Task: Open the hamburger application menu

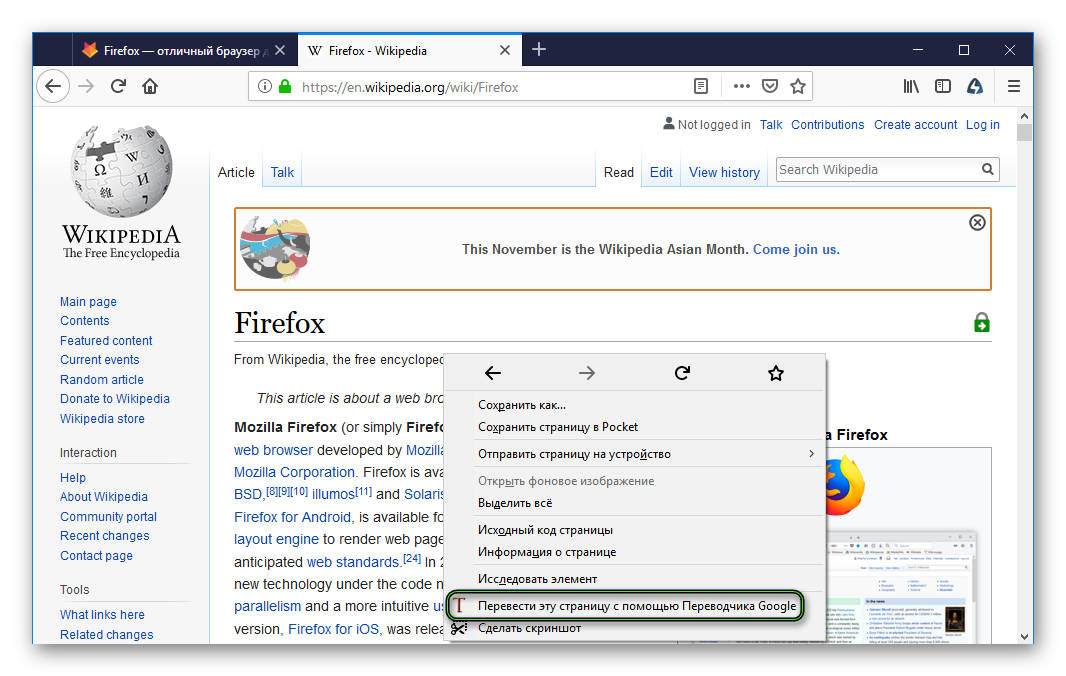Action: 1014,87
